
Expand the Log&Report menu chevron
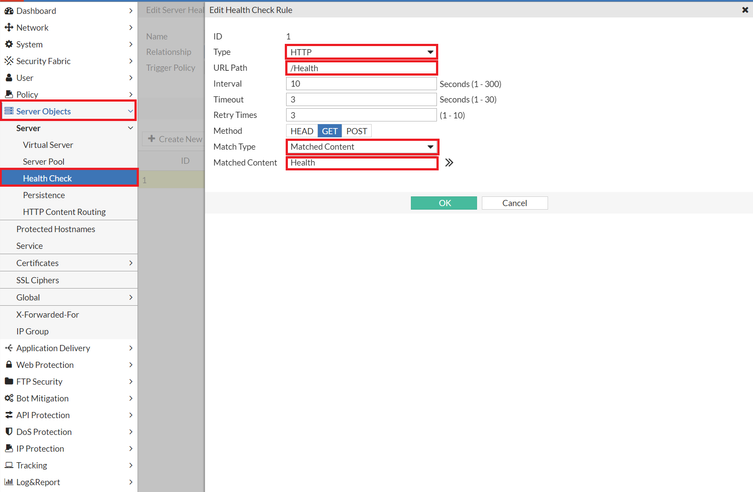coord(131,482)
